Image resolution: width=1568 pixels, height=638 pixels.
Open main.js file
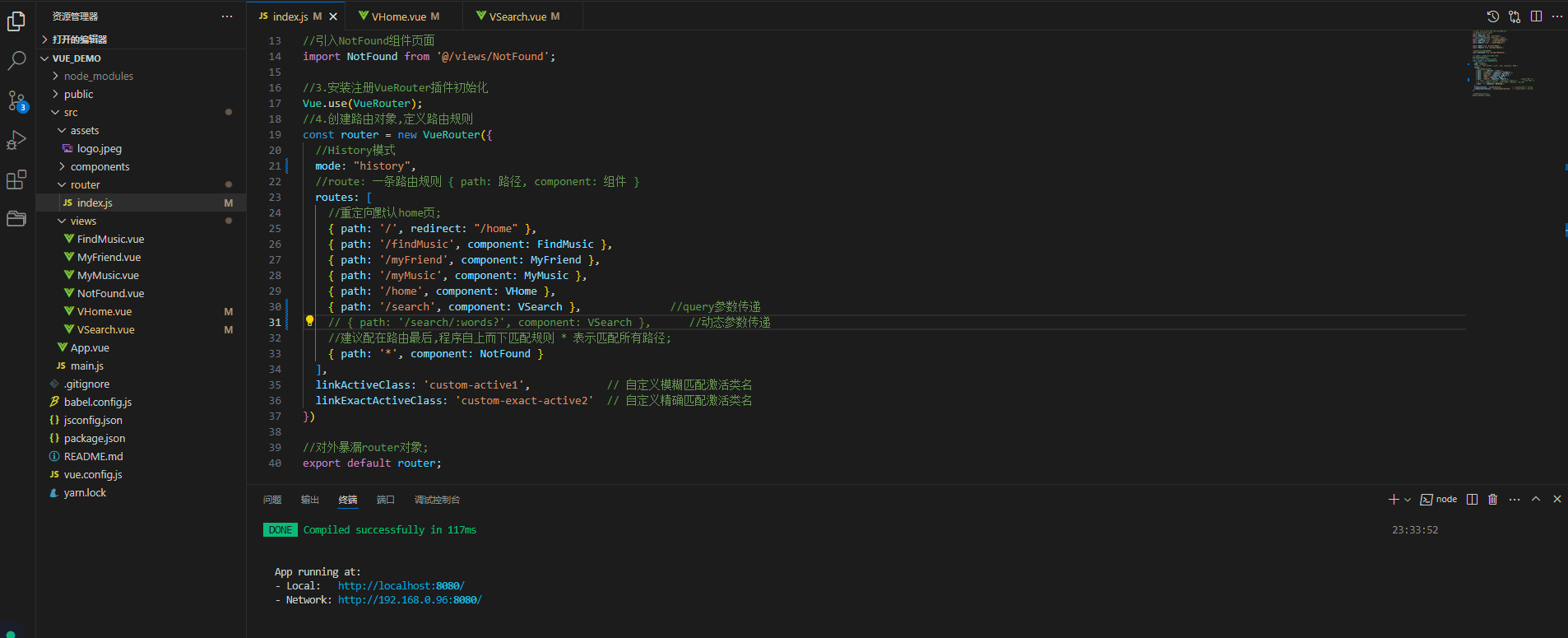(x=141, y=366)
